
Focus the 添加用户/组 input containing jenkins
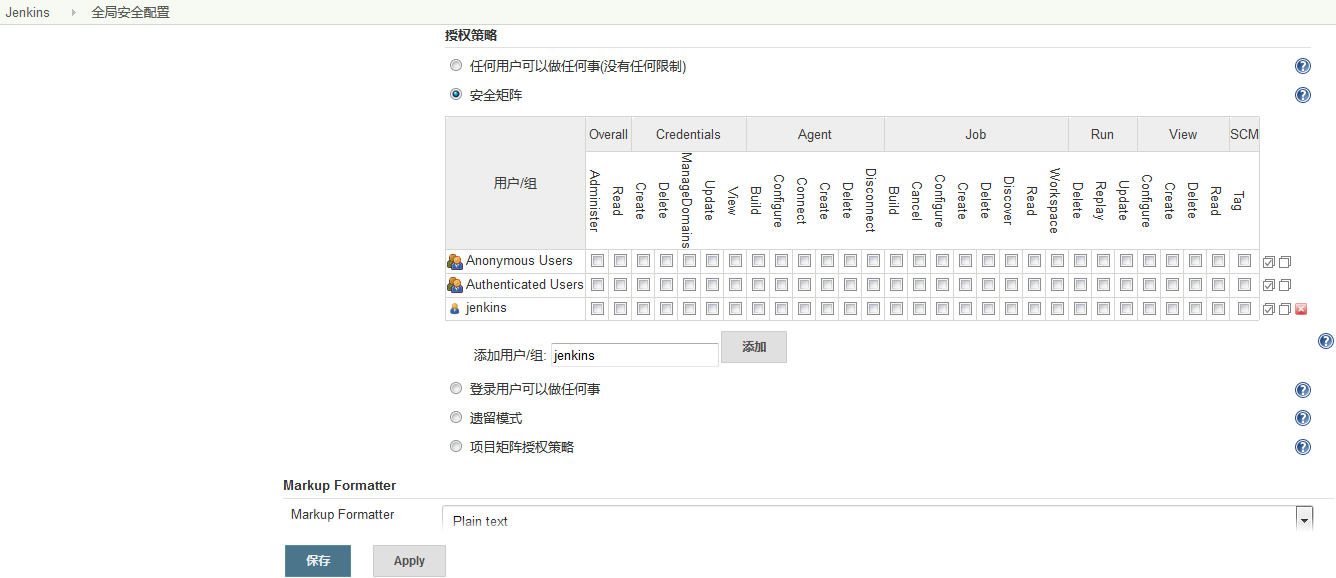pyautogui.click(x=634, y=355)
